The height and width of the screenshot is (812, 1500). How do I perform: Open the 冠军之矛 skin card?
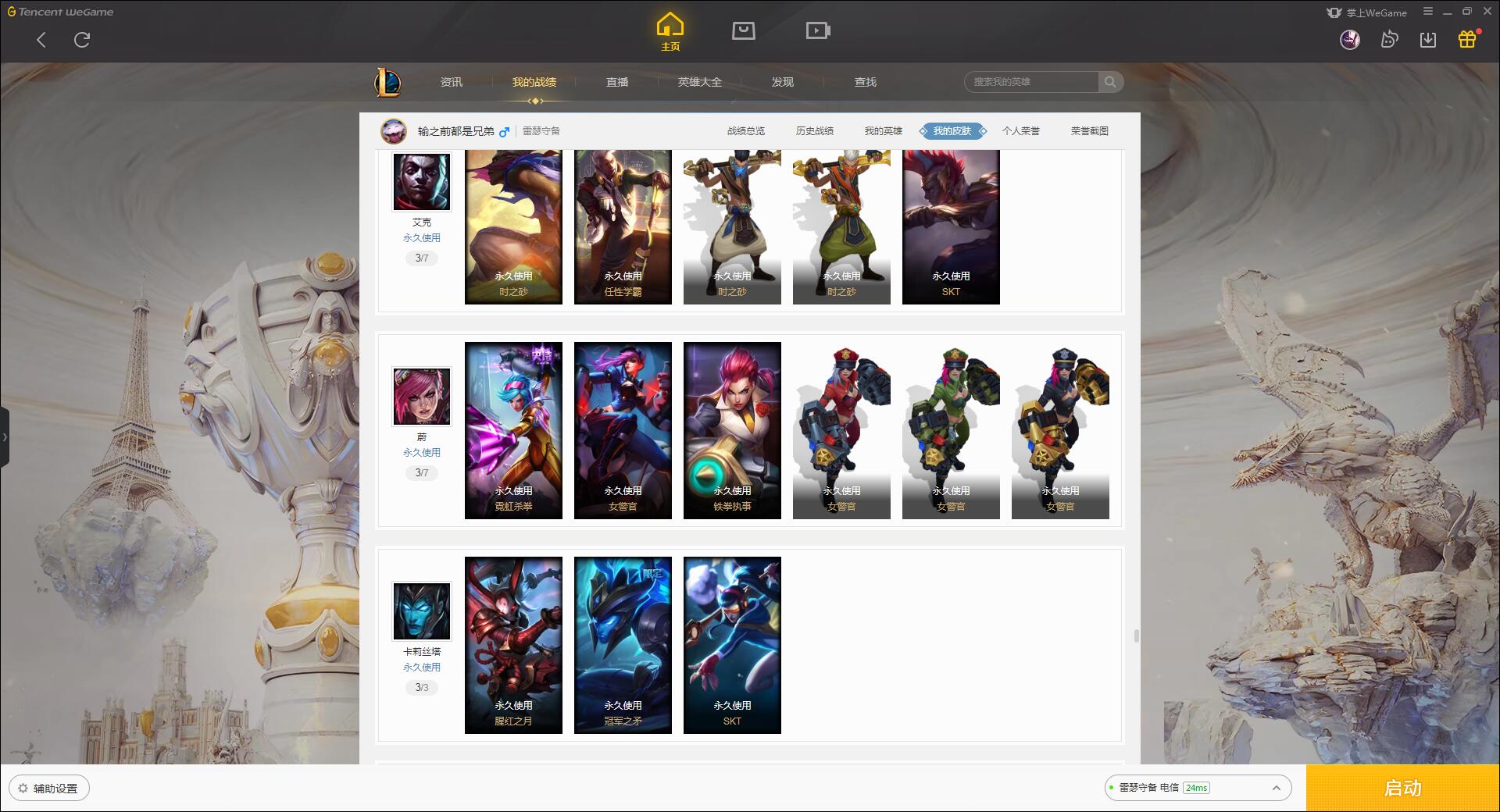[x=623, y=645]
